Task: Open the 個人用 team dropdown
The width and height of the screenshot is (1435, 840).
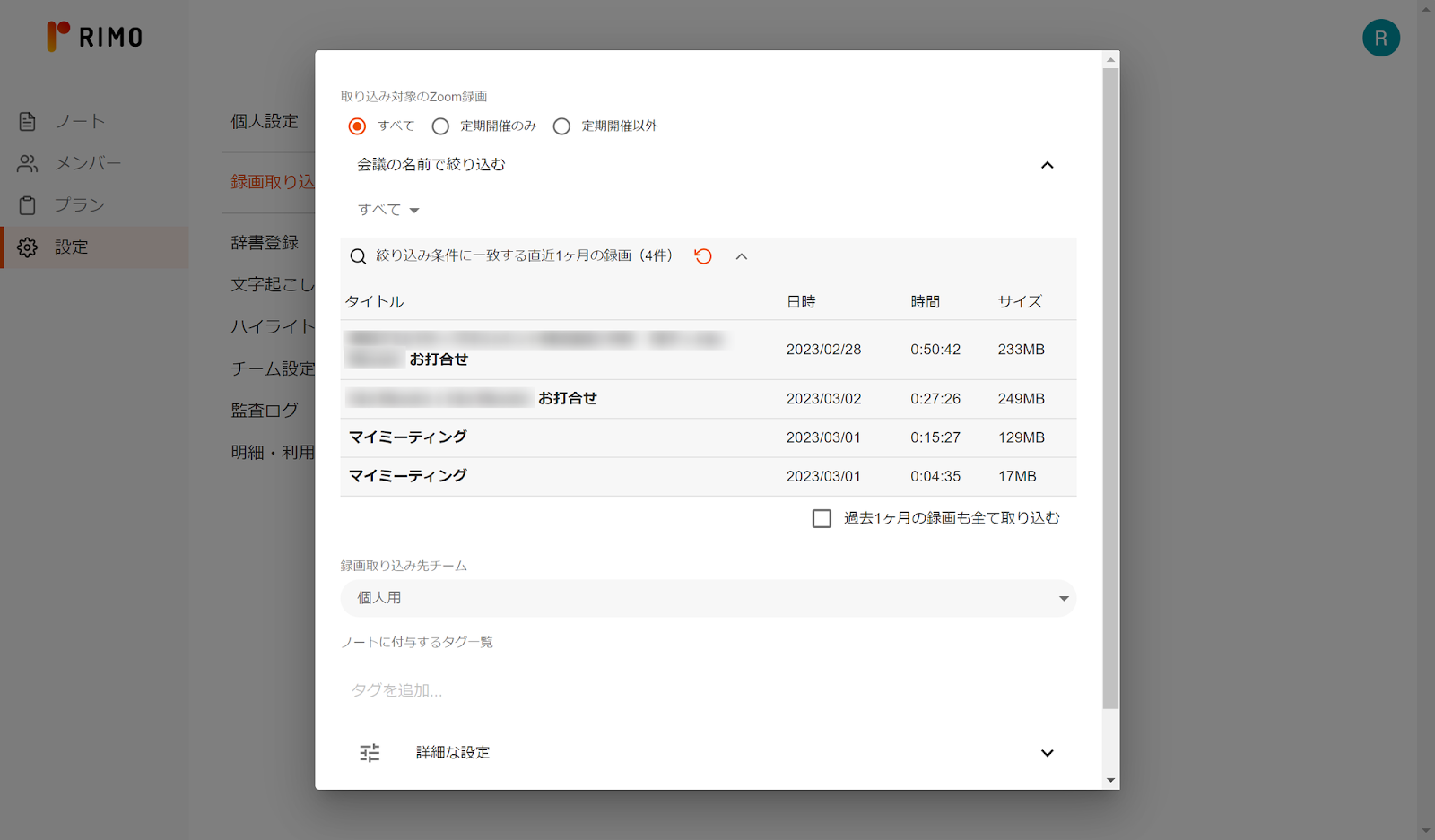Action: pyautogui.click(x=707, y=598)
